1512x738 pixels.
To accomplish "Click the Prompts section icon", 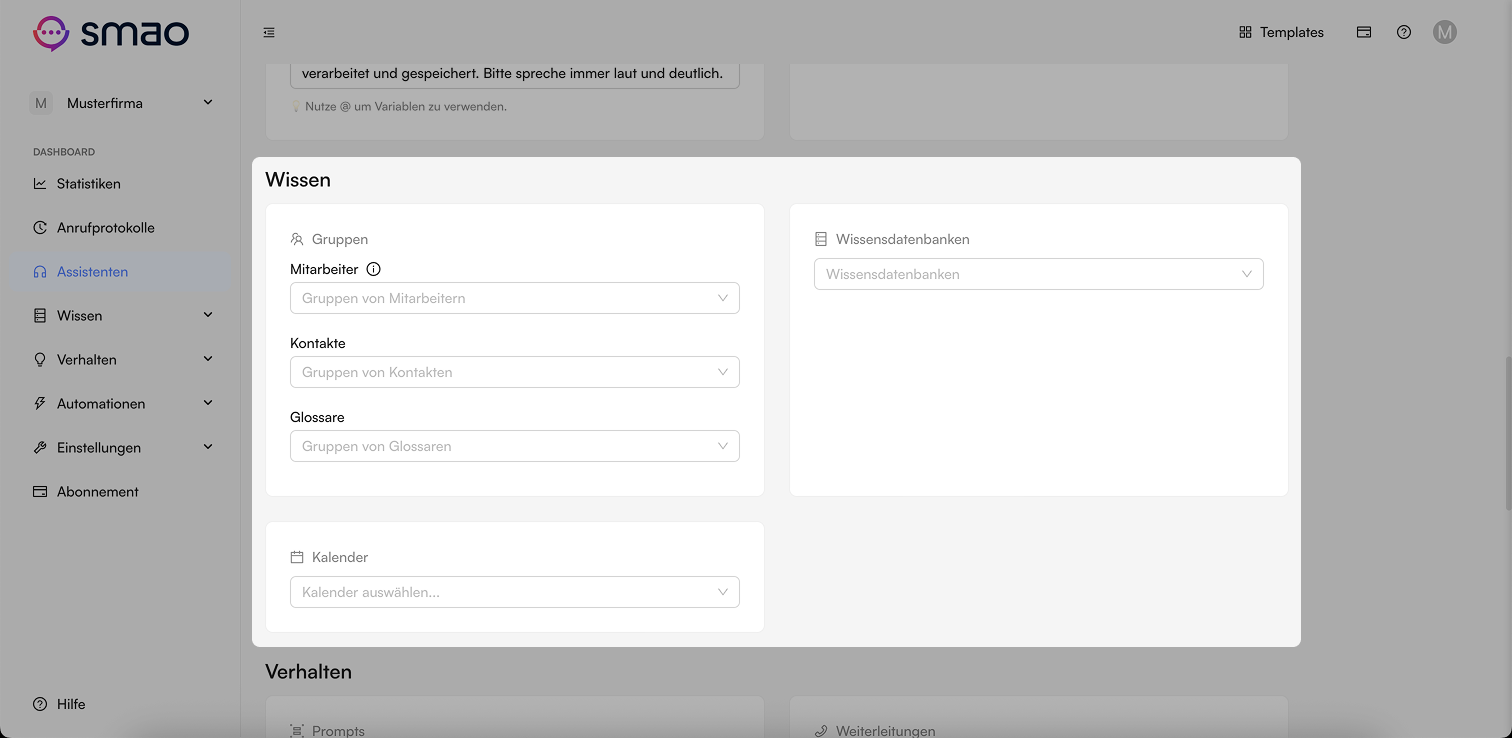I will pyautogui.click(x=297, y=731).
